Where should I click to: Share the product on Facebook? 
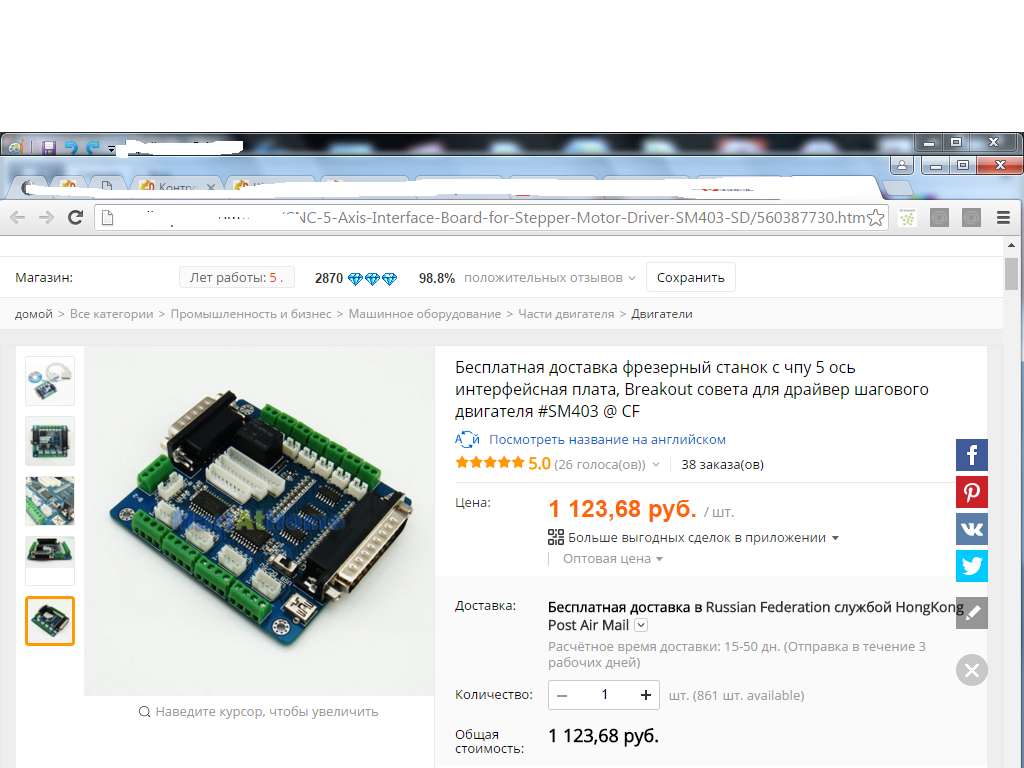[972, 455]
